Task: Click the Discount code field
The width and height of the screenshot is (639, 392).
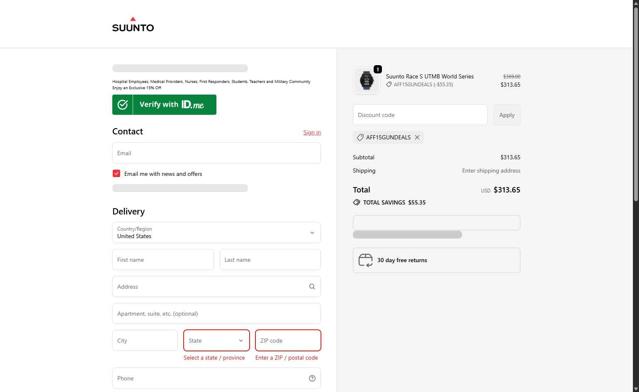Action: tap(420, 115)
